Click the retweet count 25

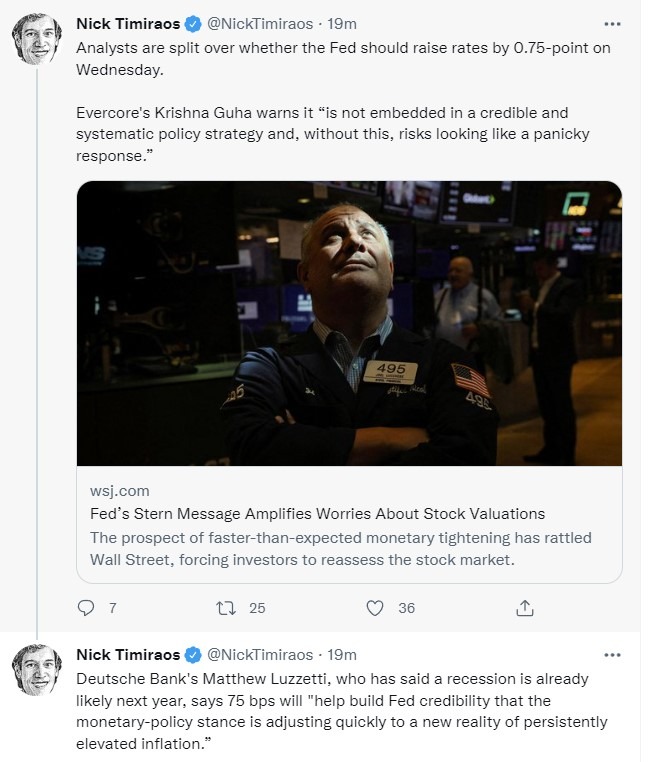click(257, 607)
